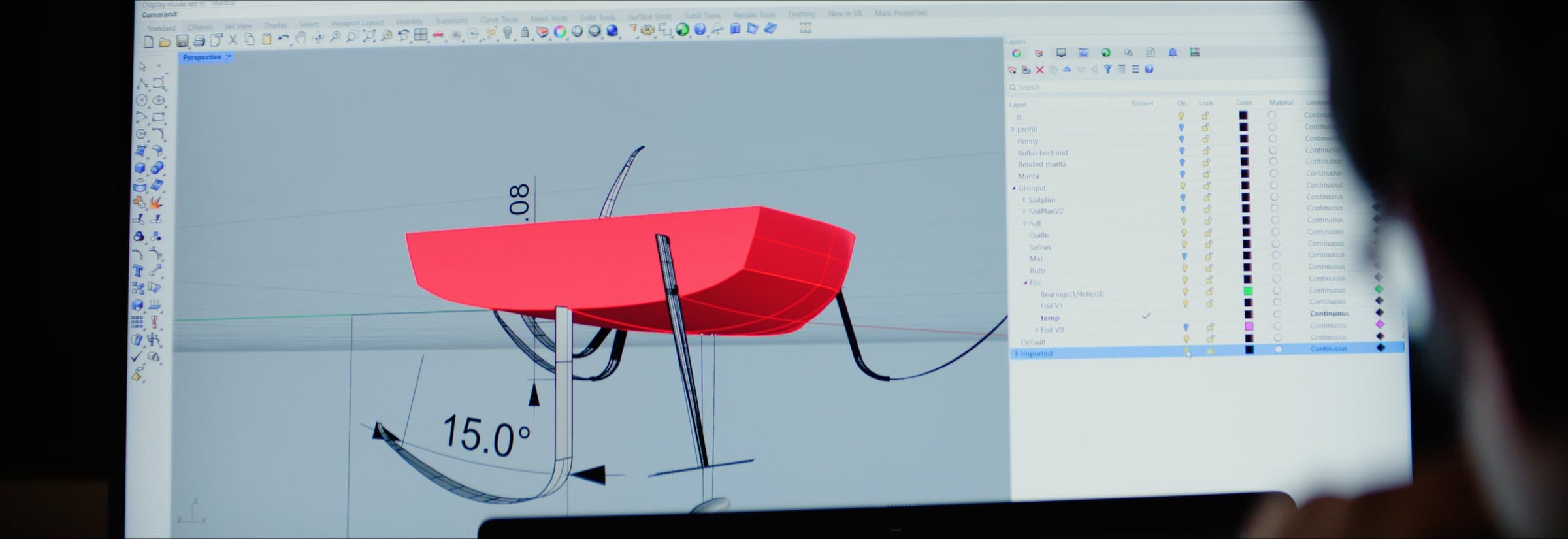Change the pink Foil V0 color swatch
The width and height of the screenshot is (1568, 539).
point(1249,326)
